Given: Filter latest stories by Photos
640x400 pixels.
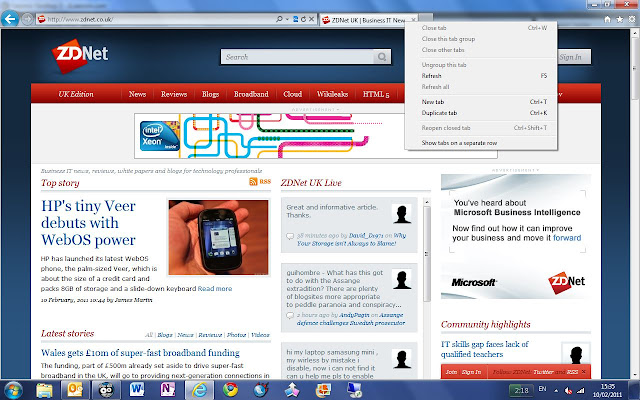Looking at the screenshot, I should pyautogui.click(x=236, y=335).
